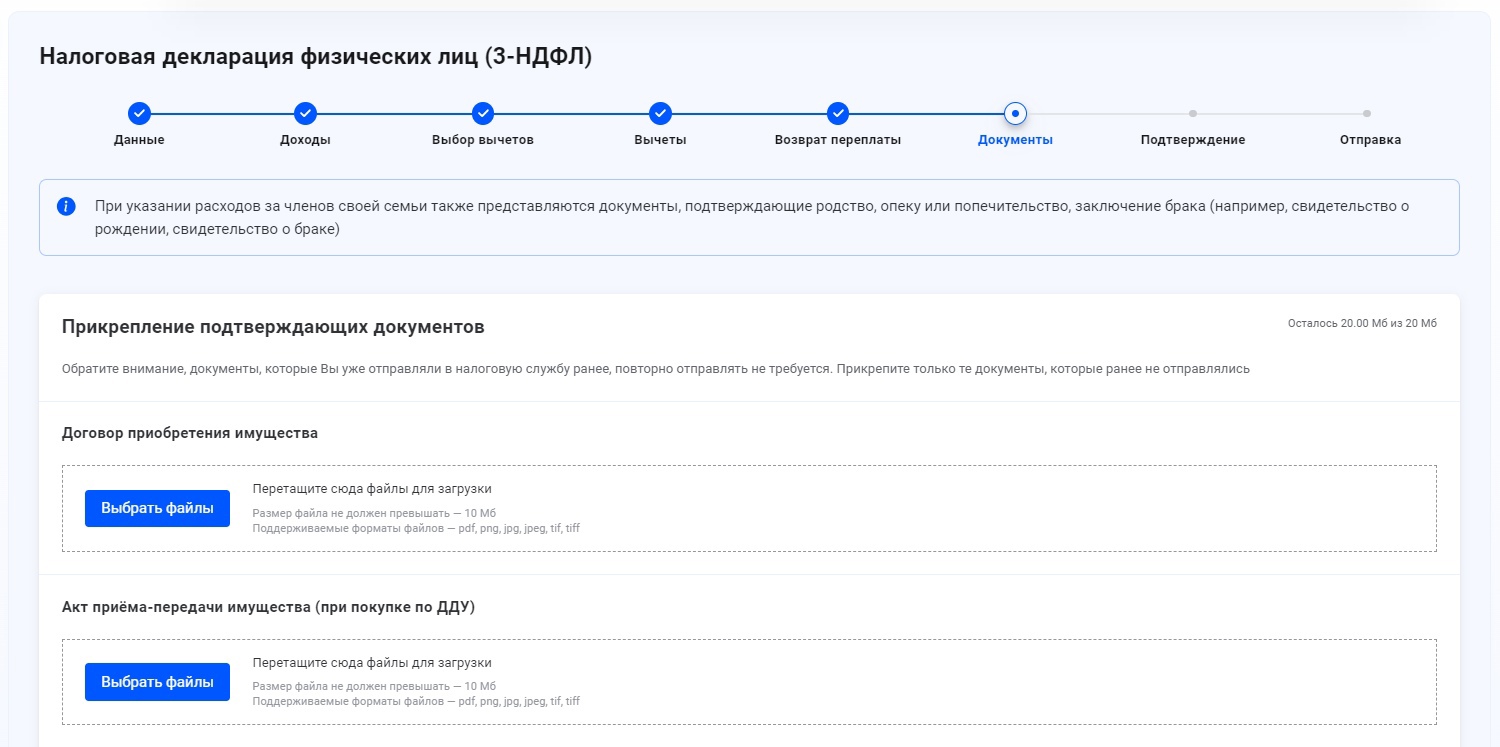Click the 10 Мб size limit under Договор
This screenshot has height=747, width=1500.
pyautogui.click(x=374, y=513)
